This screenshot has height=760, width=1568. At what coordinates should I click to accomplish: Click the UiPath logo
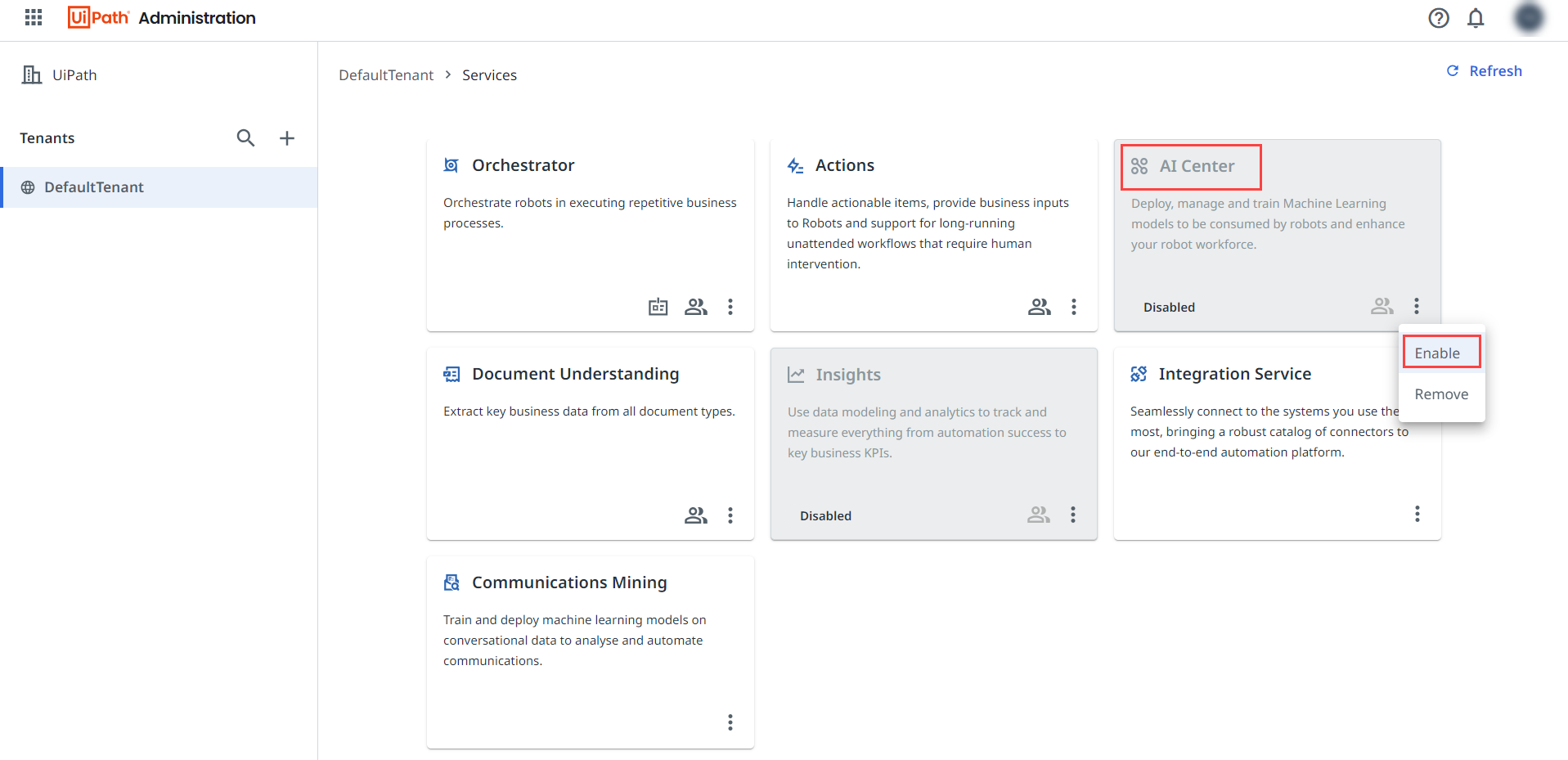pyautogui.click(x=98, y=17)
